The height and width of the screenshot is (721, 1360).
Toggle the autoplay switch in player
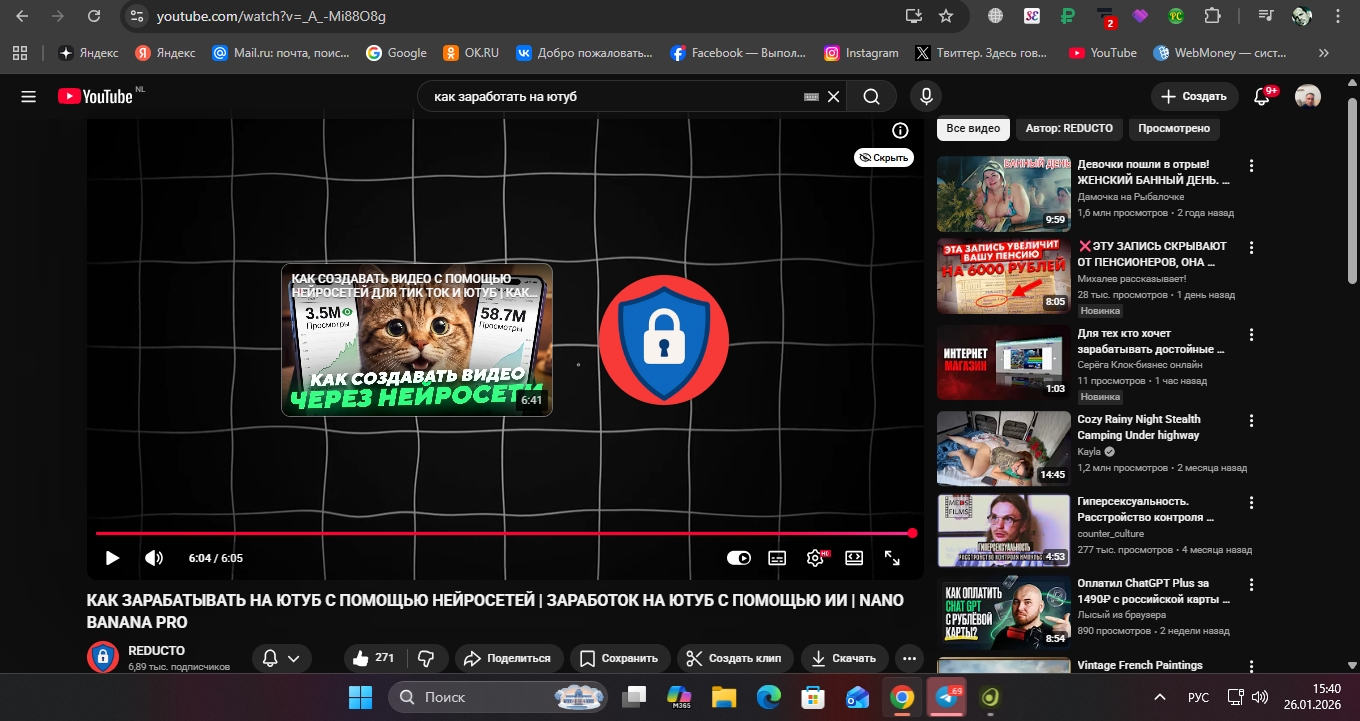(738, 558)
